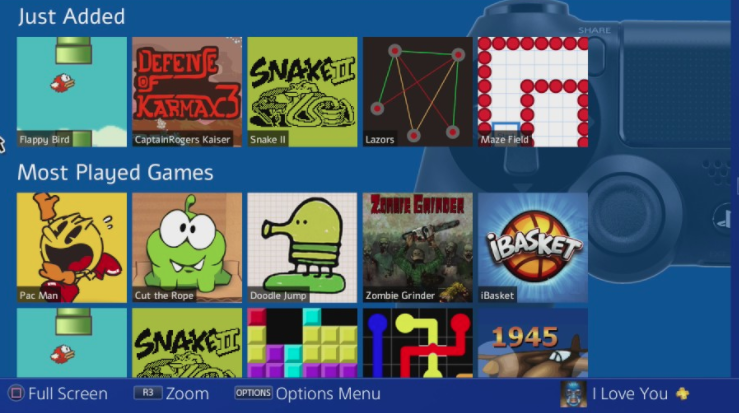Launch the 1945 airplane game

click(533, 343)
